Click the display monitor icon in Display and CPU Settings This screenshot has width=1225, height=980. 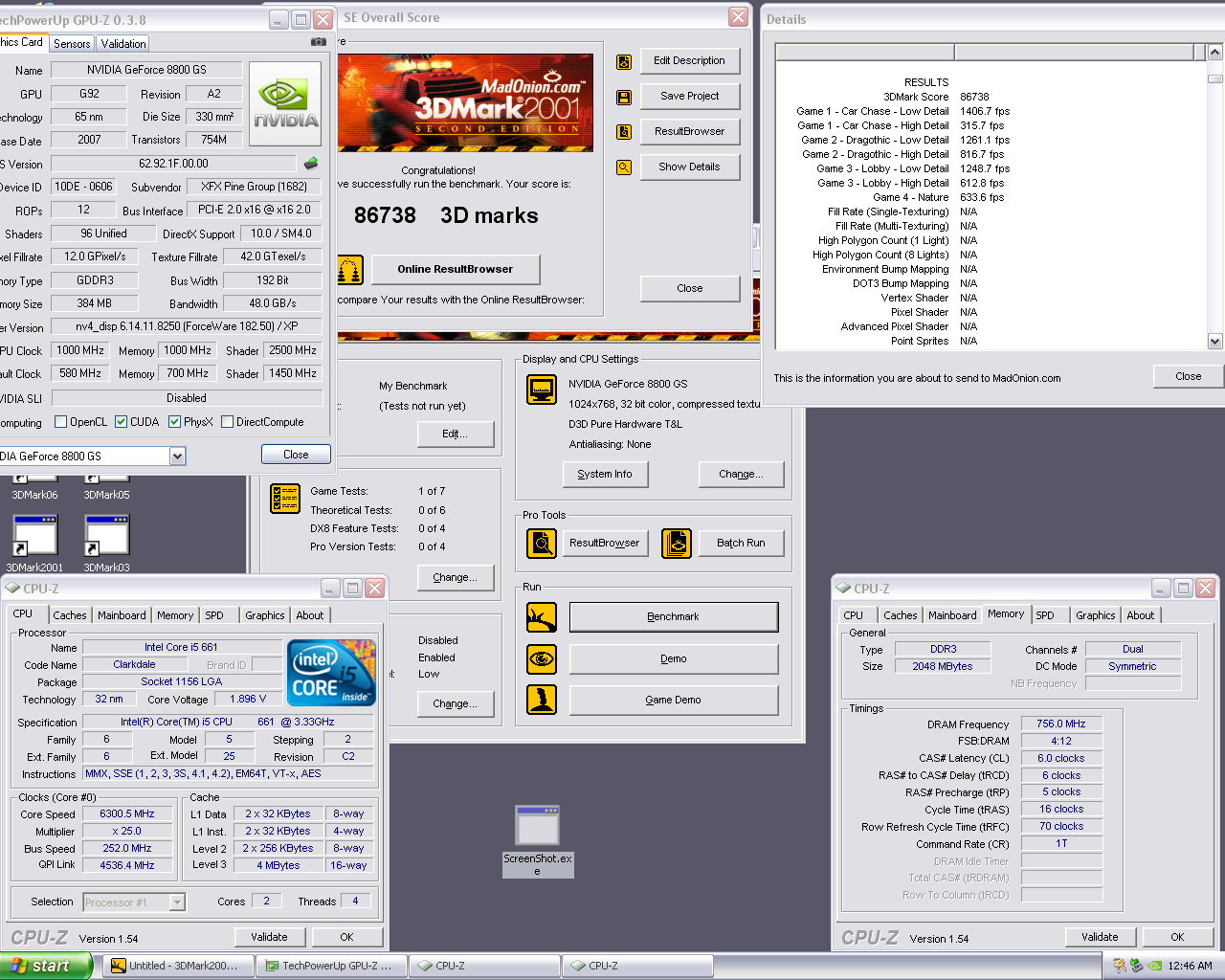click(543, 390)
